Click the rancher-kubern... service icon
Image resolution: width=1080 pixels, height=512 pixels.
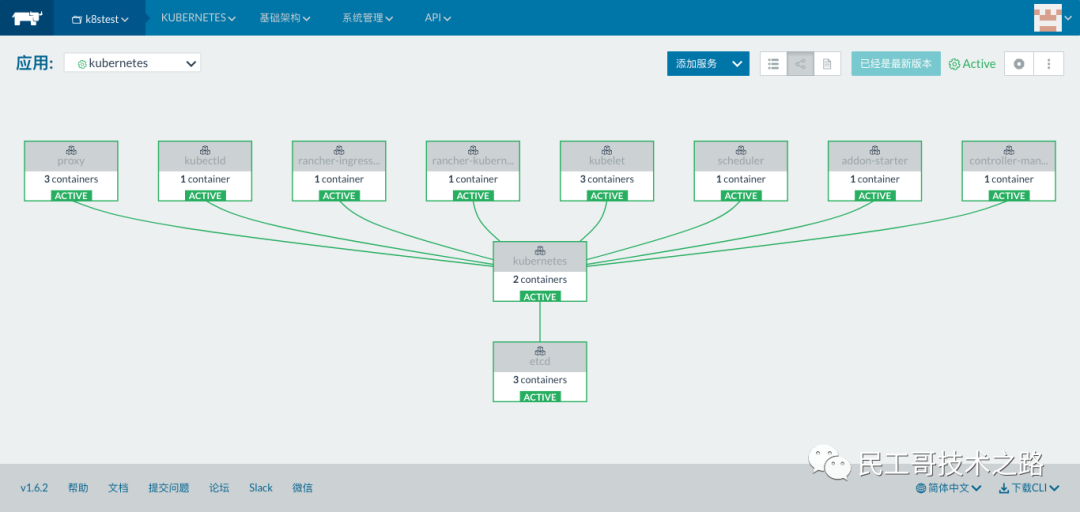pos(473,150)
